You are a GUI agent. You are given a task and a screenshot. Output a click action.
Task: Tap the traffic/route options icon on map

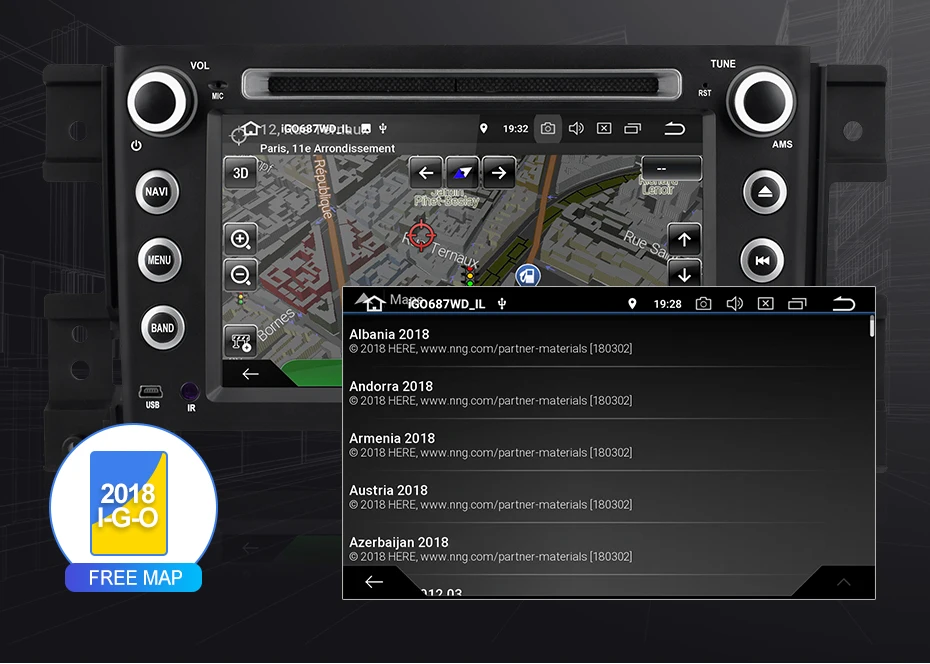[x=240, y=341]
